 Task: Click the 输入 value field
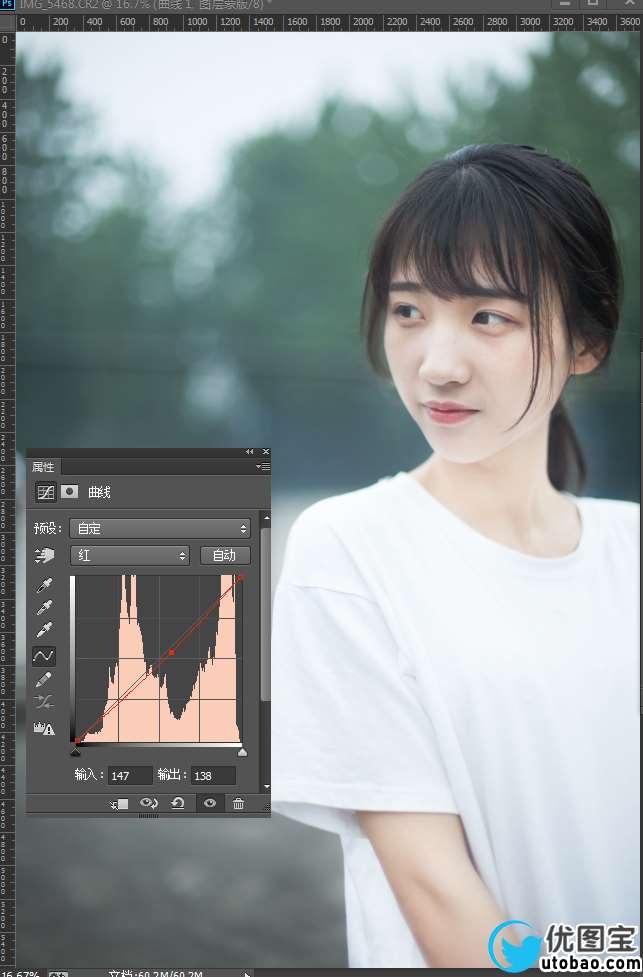[130, 776]
